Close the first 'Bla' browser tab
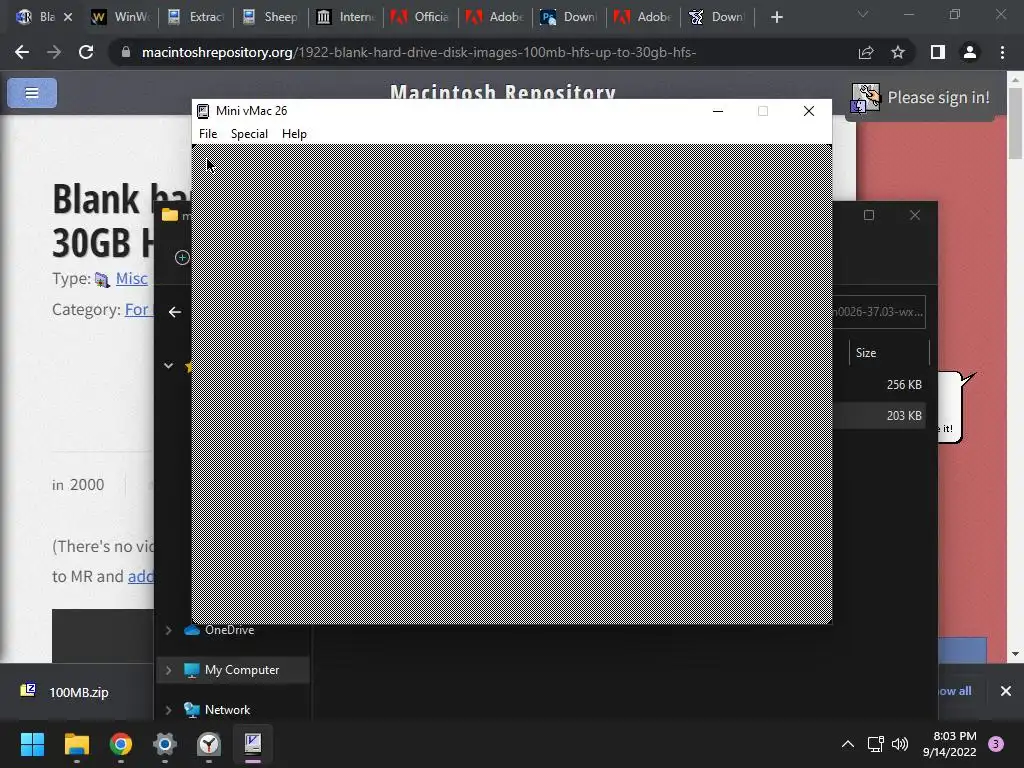Image resolution: width=1024 pixels, height=768 pixels. pos(68,17)
